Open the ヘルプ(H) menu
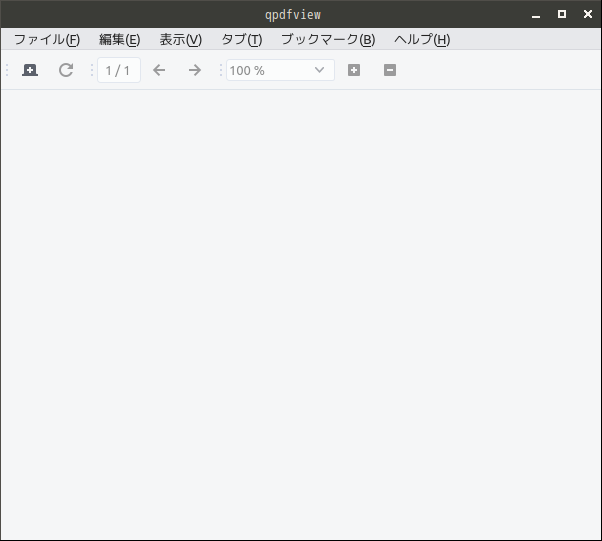Viewport: 602px width, 541px height. tap(422, 40)
